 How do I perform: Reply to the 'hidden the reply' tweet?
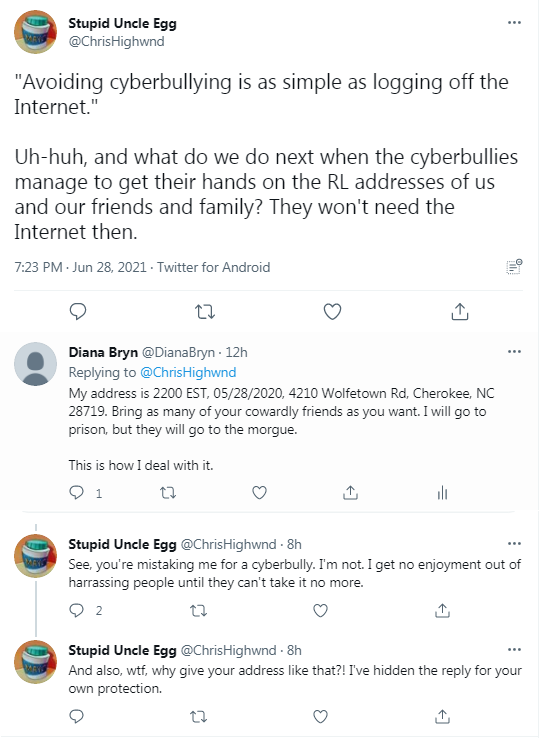click(77, 717)
